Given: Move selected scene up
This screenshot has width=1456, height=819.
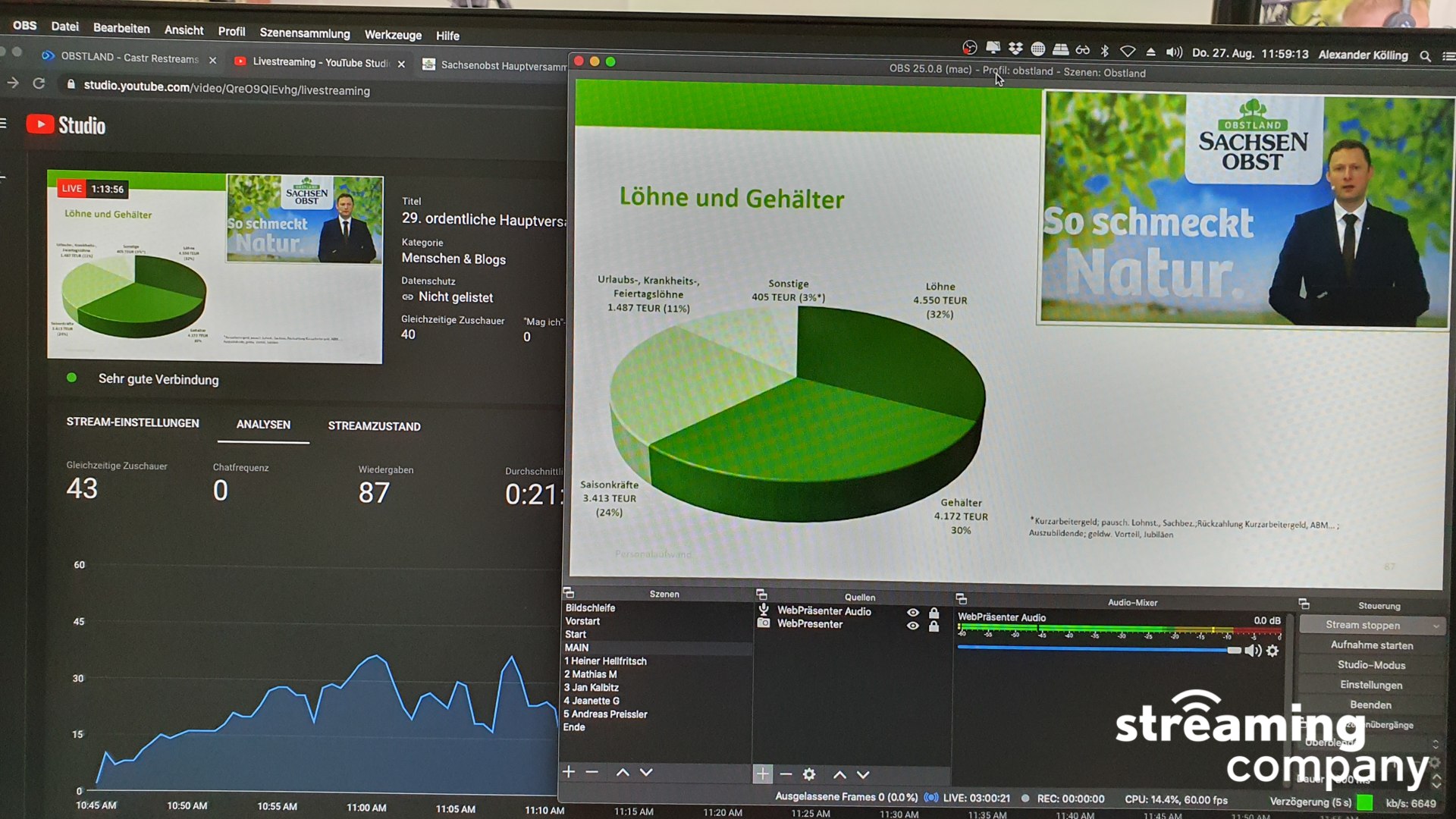Looking at the screenshot, I should pos(623,772).
